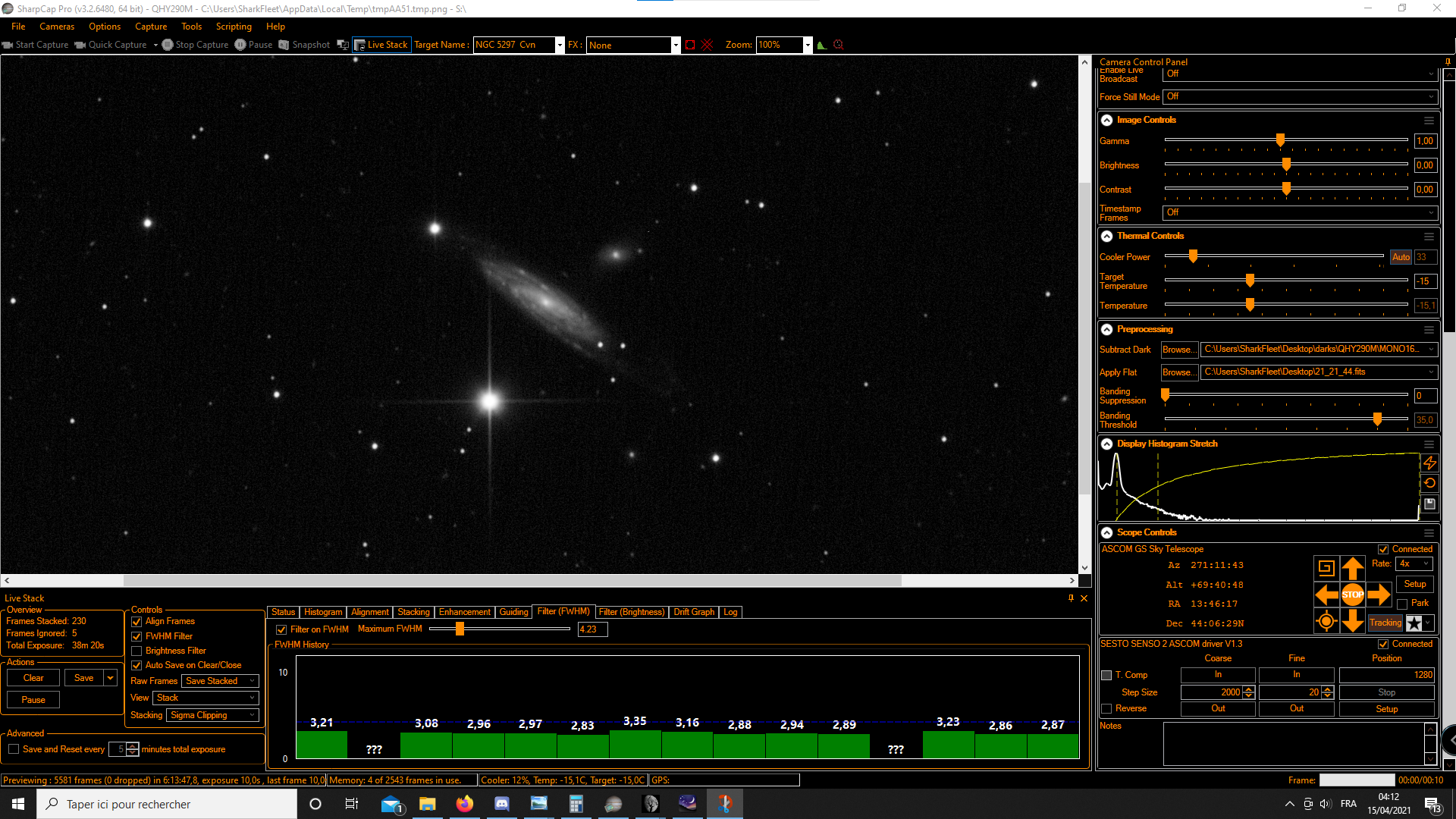Click the Clear stack button

(33, 678)
